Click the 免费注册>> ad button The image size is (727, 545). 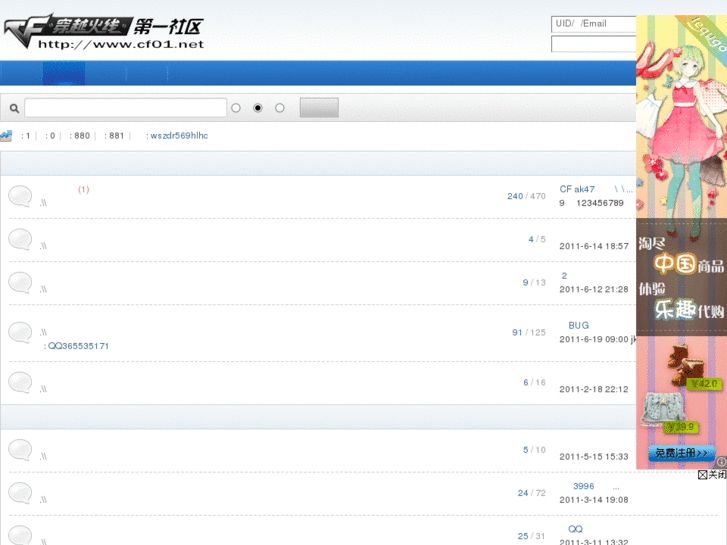click(x=681, y=453)
